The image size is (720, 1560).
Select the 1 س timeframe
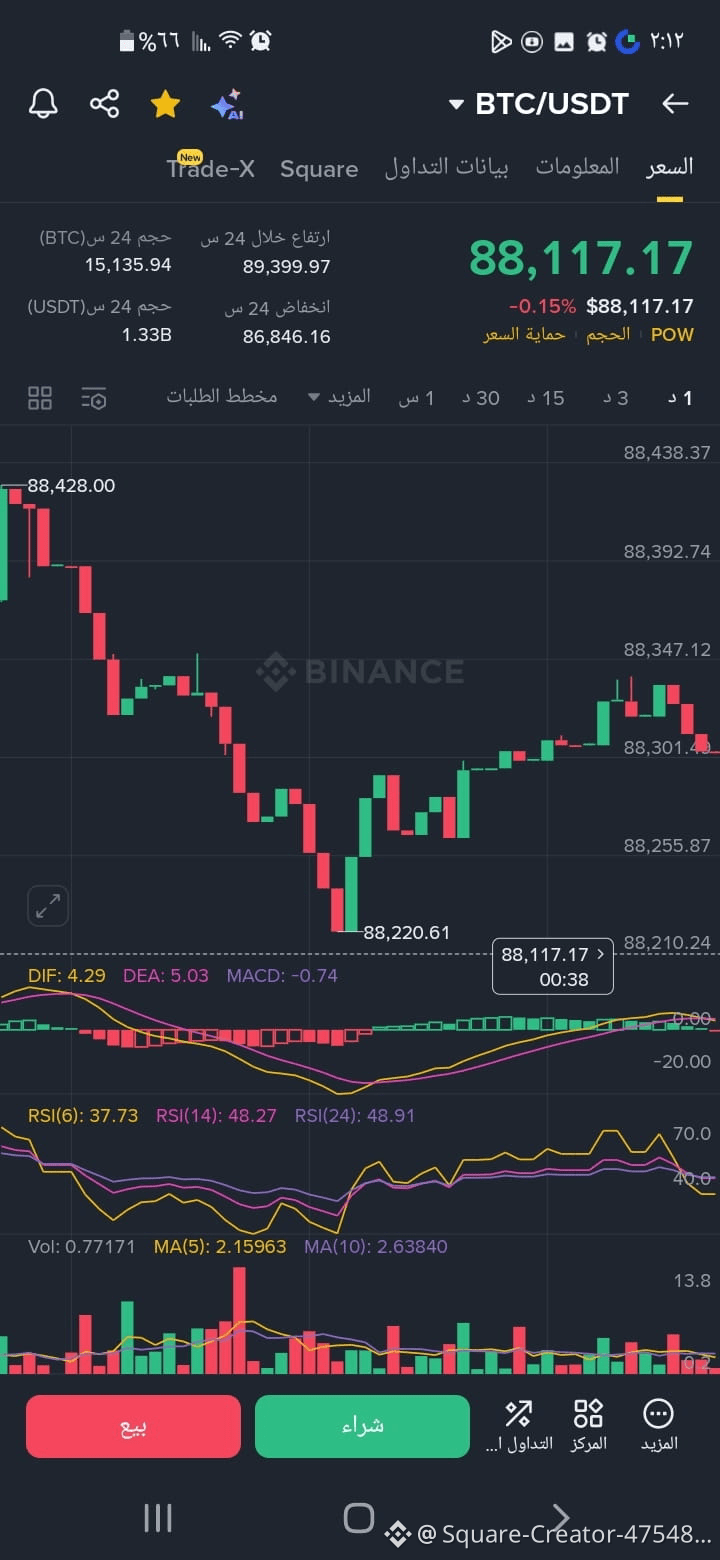pos(416,398)
